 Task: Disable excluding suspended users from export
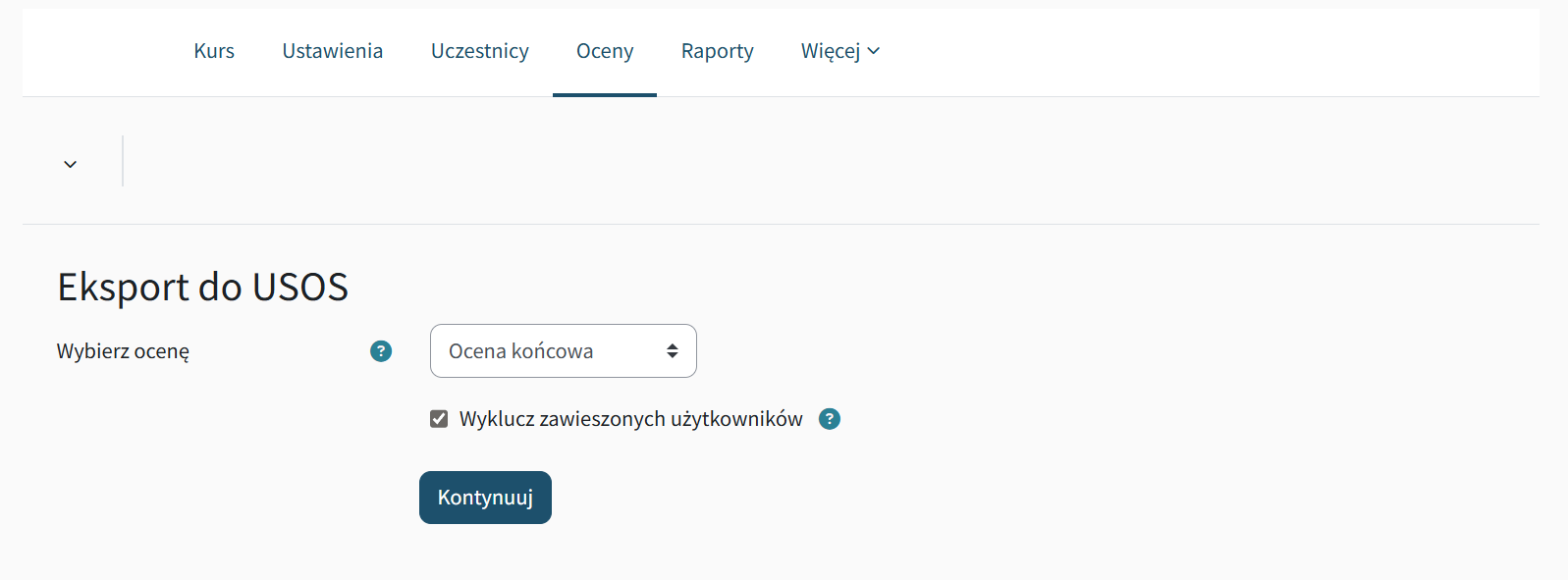tap(438, 418)
